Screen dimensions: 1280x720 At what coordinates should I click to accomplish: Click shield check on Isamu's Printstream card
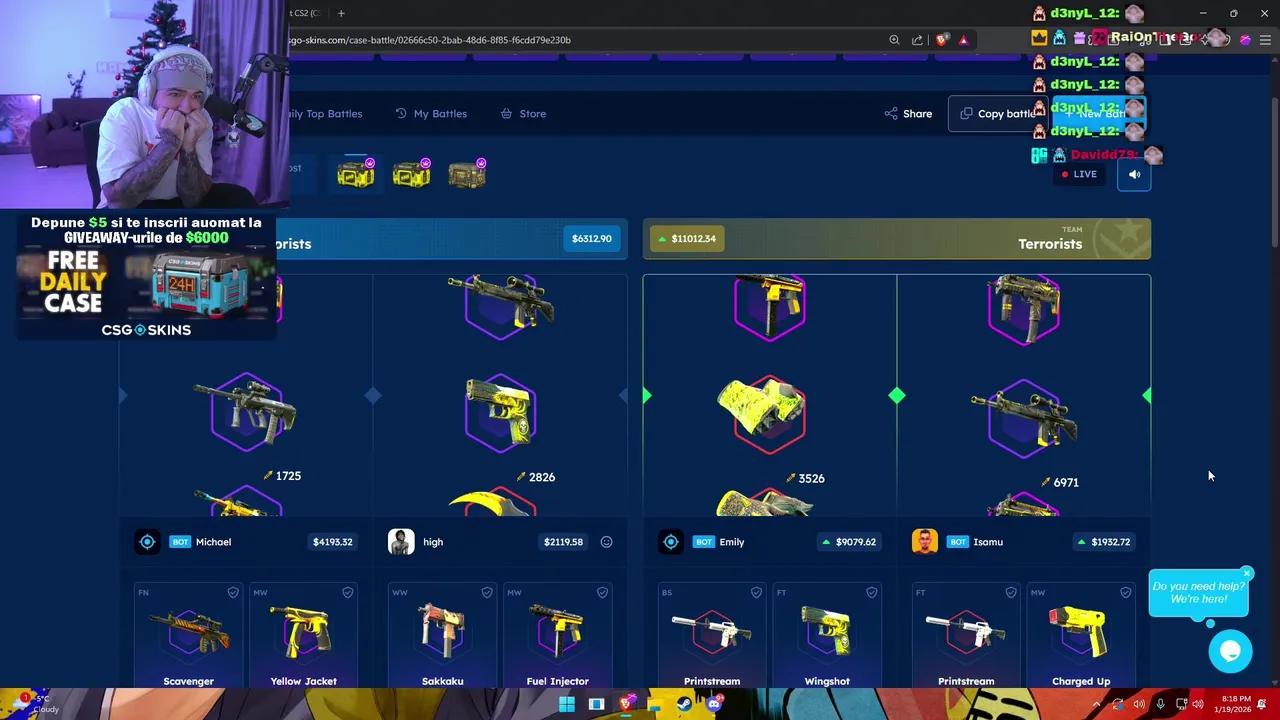1011,592
